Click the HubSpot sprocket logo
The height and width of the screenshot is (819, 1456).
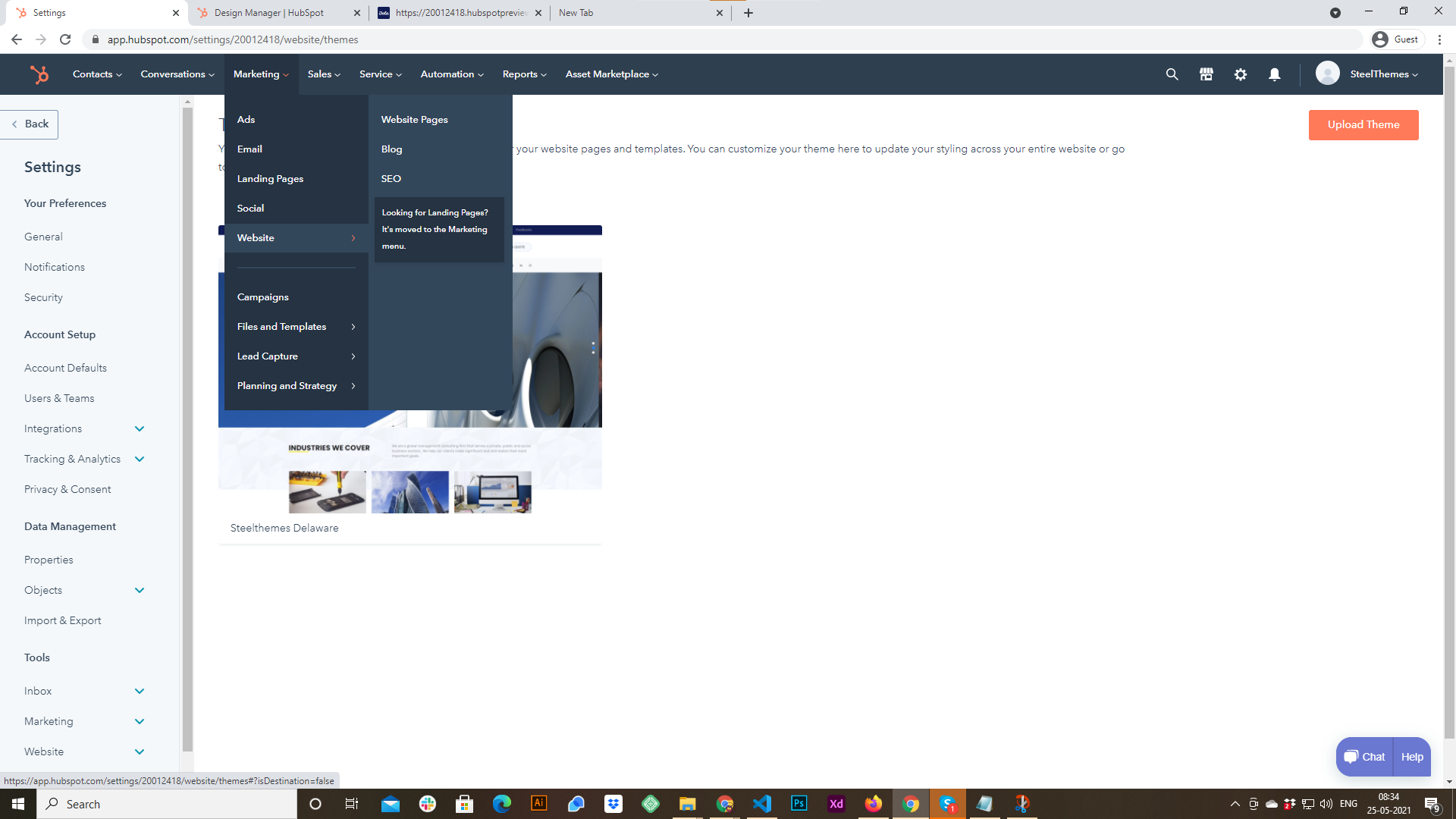(x=39, y=74)
